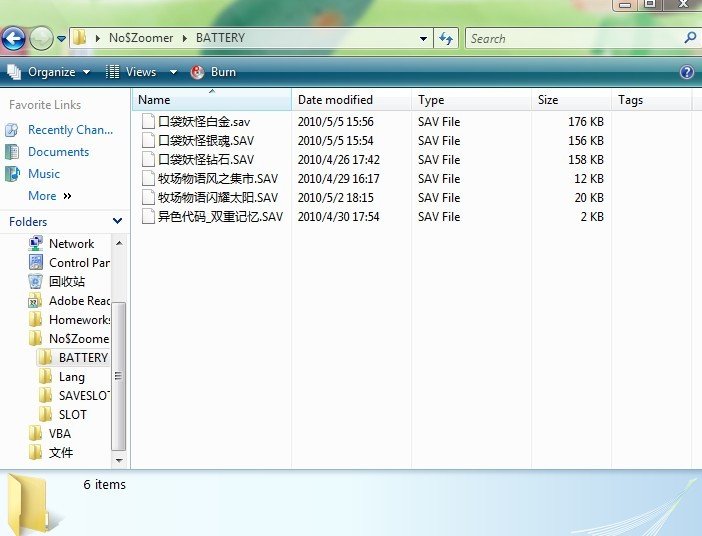The image size is (702, 536).
Task: Click the Back navigation arrow button
Action: click(13, 39)
